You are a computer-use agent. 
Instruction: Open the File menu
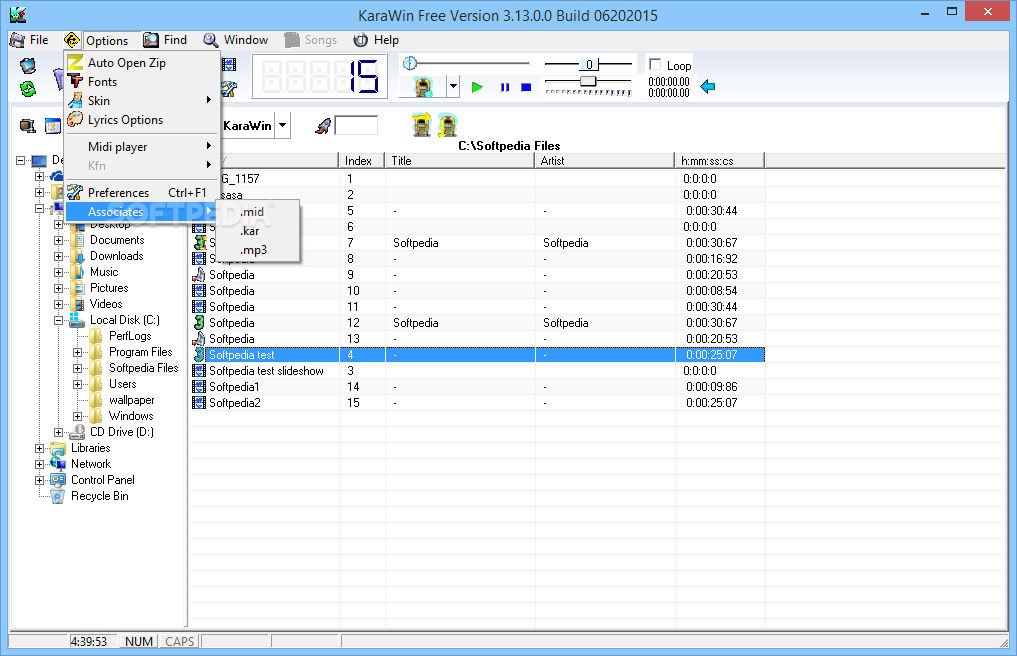(x=29, y=40)
